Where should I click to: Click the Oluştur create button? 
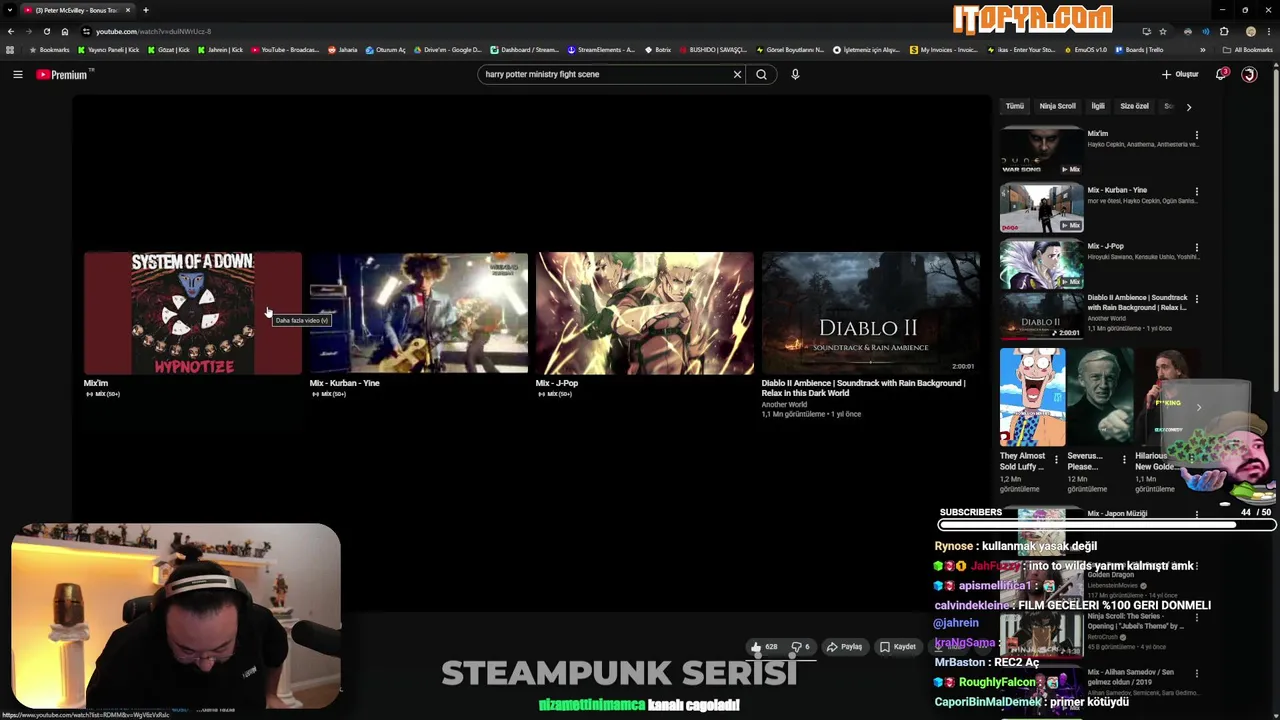point(1180,74)
